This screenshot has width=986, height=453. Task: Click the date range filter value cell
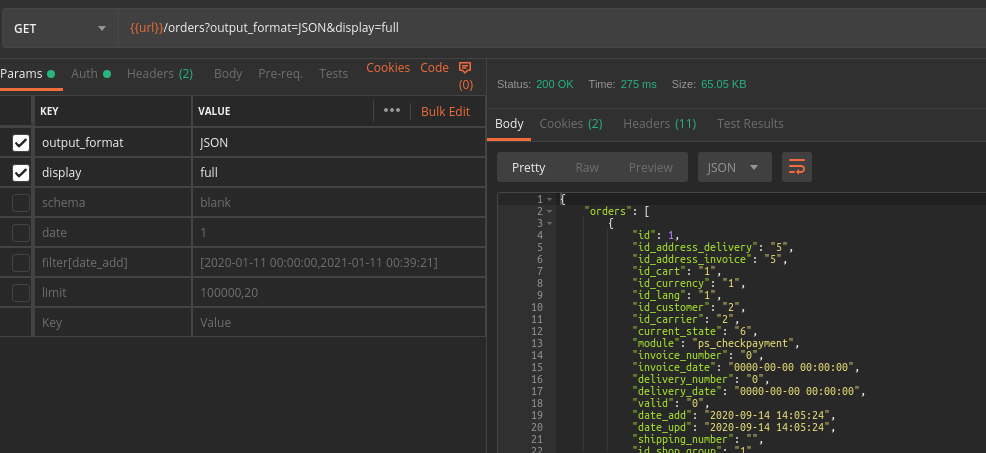pos(338,262)
